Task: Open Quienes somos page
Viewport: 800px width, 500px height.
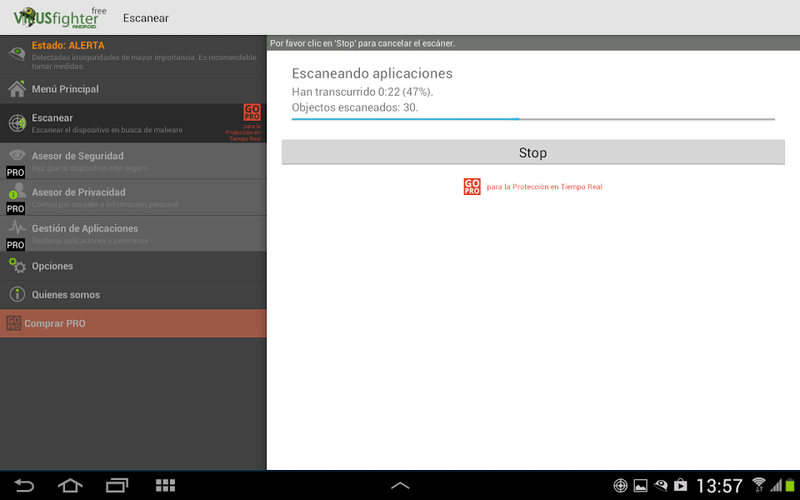Action: pyautogui.click(x=133, y=295)
